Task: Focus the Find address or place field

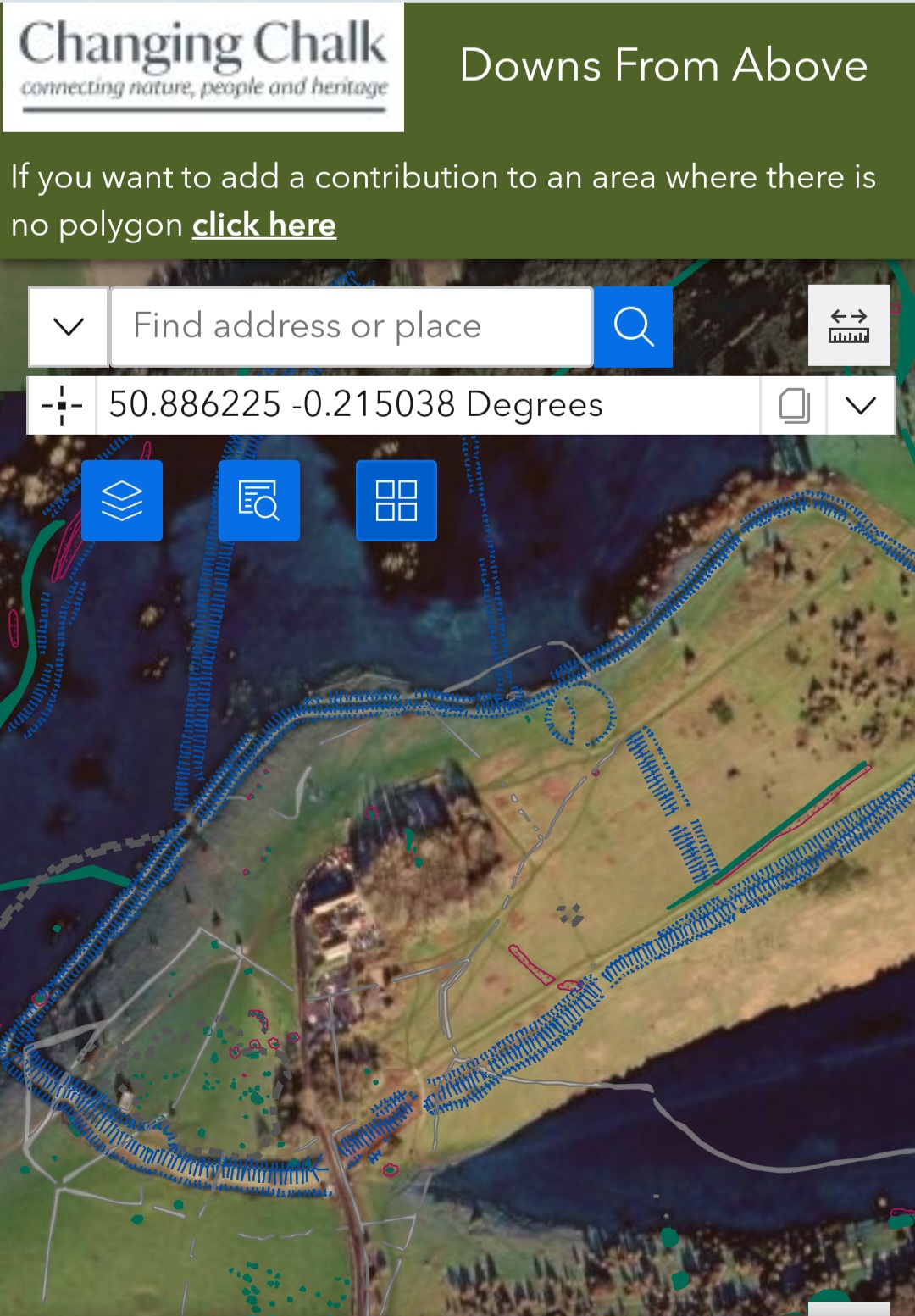Action: coord(352,327)
